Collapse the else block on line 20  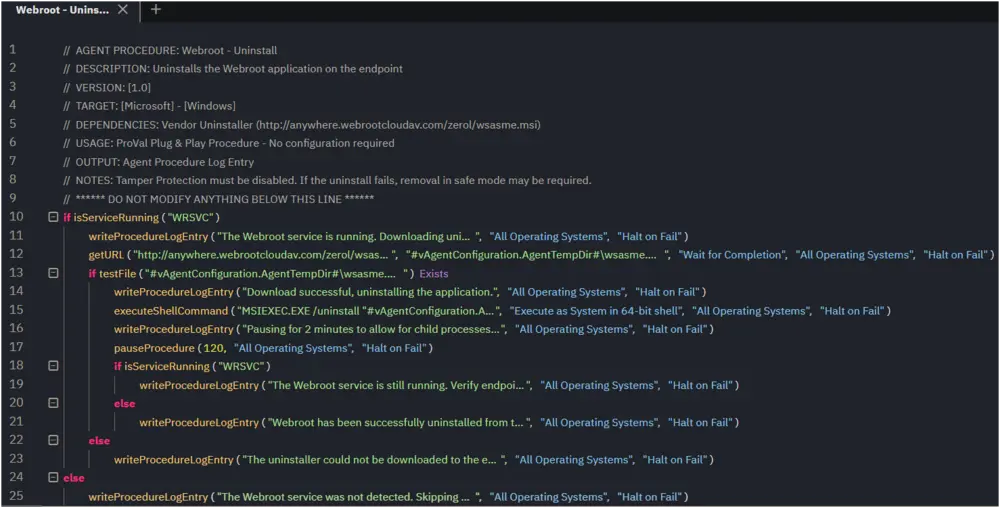(x=54, y=403)
